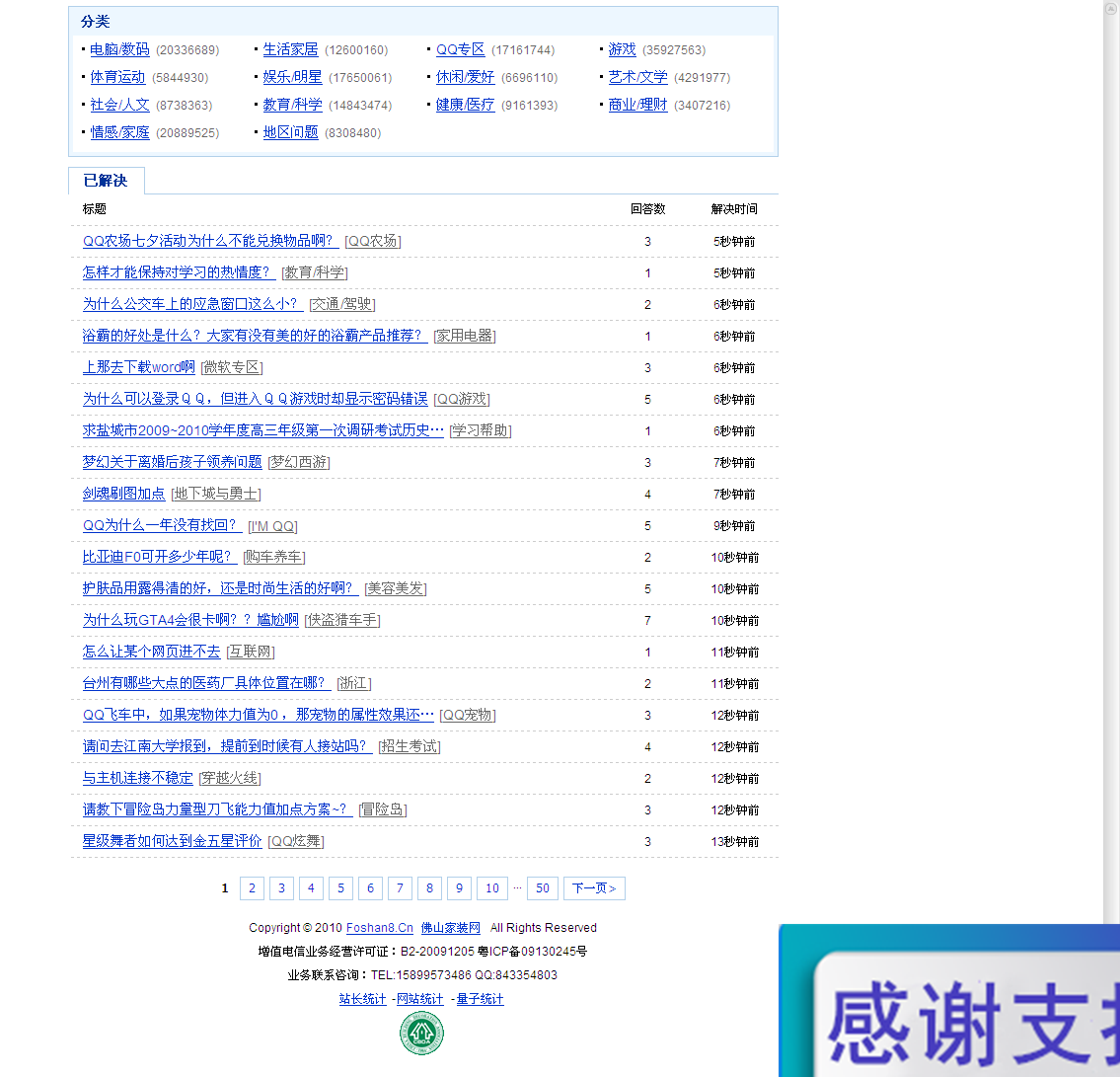This screenshot has height=1077, width=1120.
Task: Switch to the 已解决 tab
Action: (x=106, y=181)
